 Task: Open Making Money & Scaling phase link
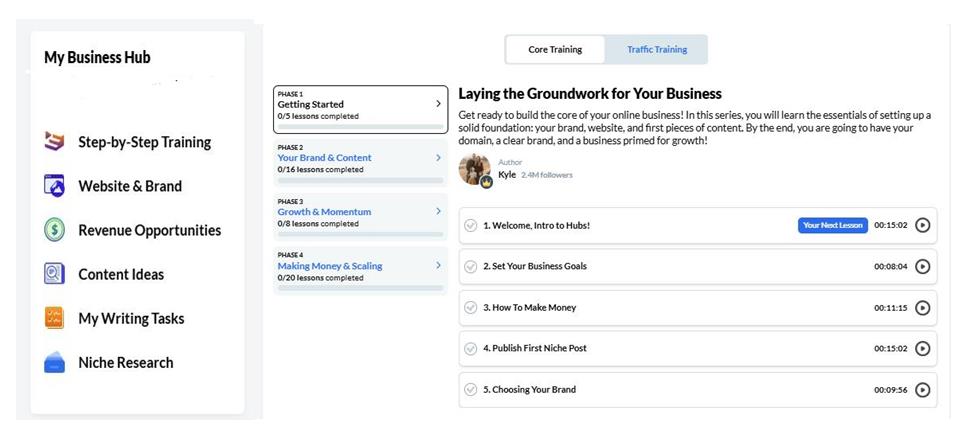330,266
